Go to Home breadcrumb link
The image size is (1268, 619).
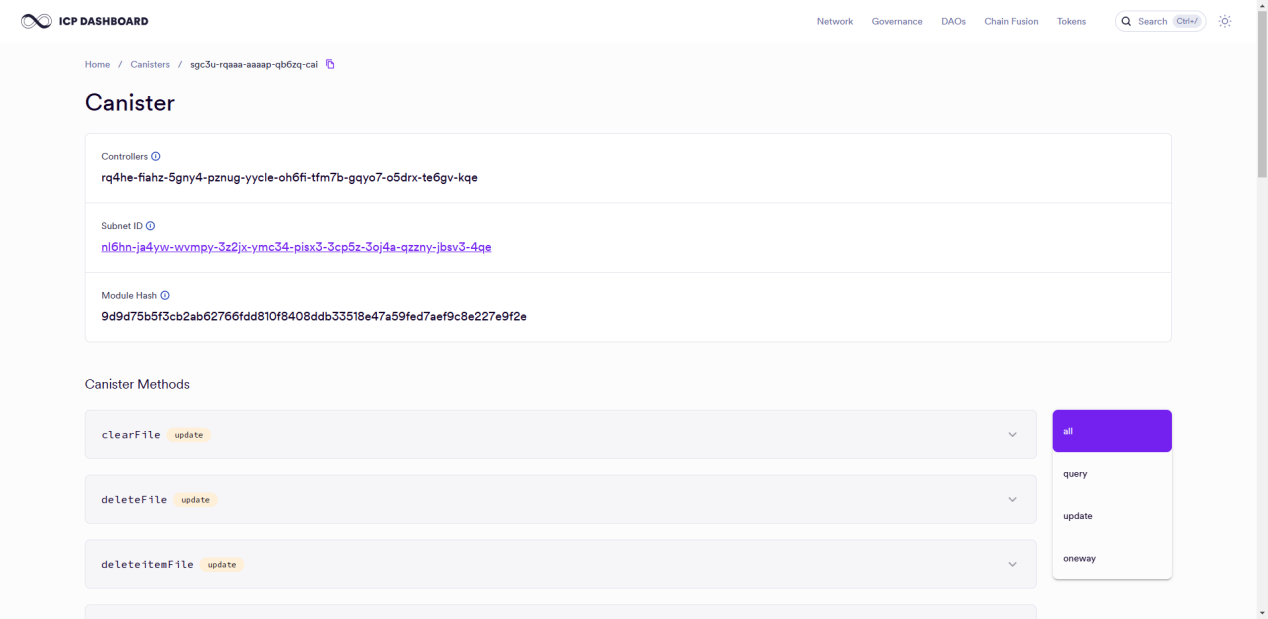click(x=97, y=64)
